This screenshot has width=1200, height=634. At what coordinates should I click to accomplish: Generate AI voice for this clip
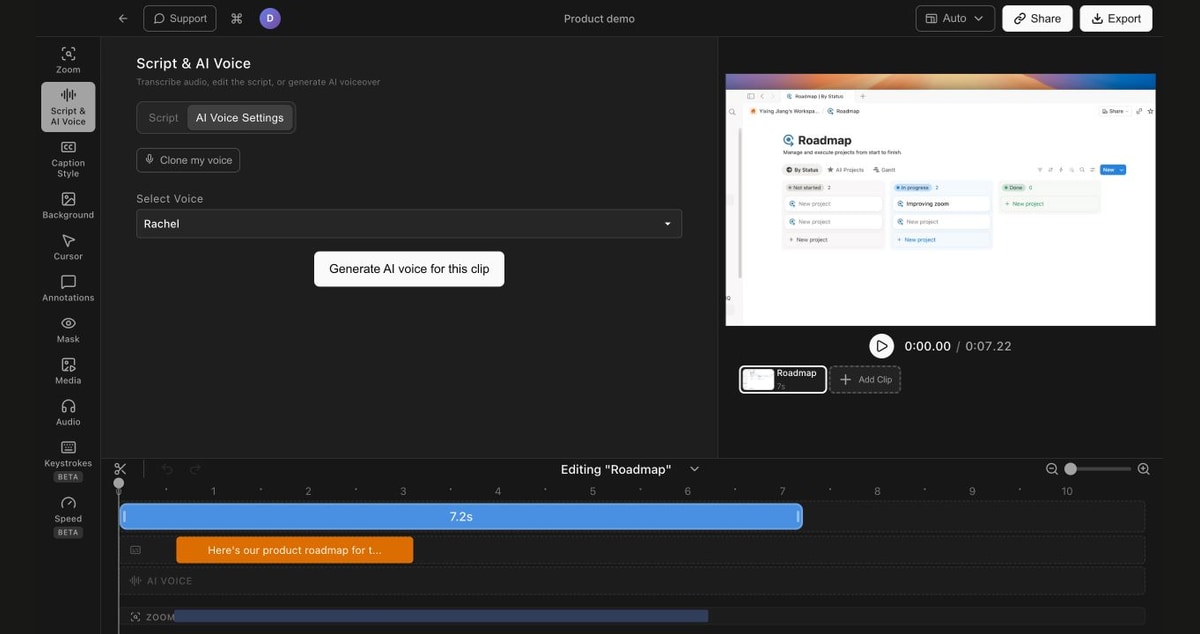pyautogui.click(x=409, y=269)
